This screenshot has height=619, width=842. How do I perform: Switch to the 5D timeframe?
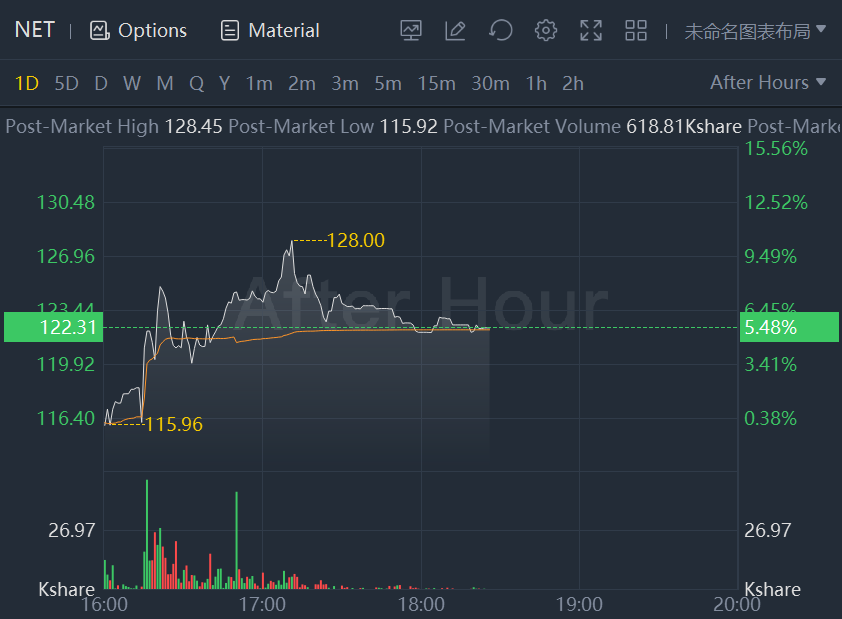67,84
